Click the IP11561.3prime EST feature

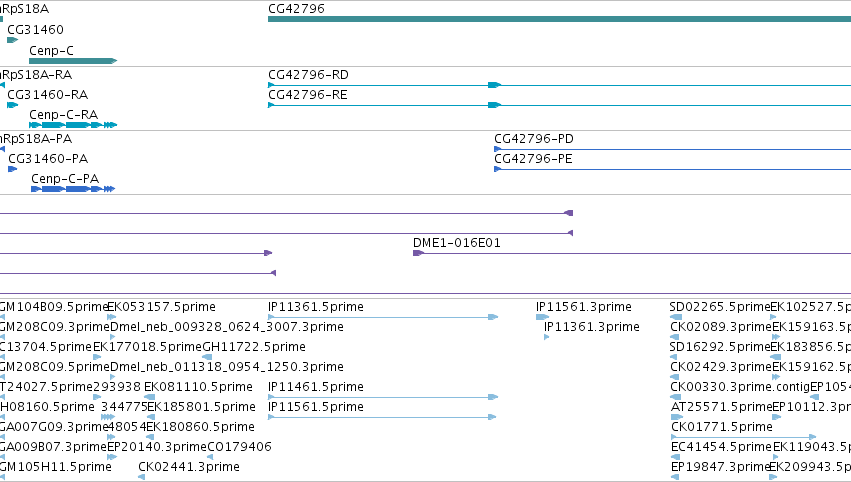click(543, 317)
